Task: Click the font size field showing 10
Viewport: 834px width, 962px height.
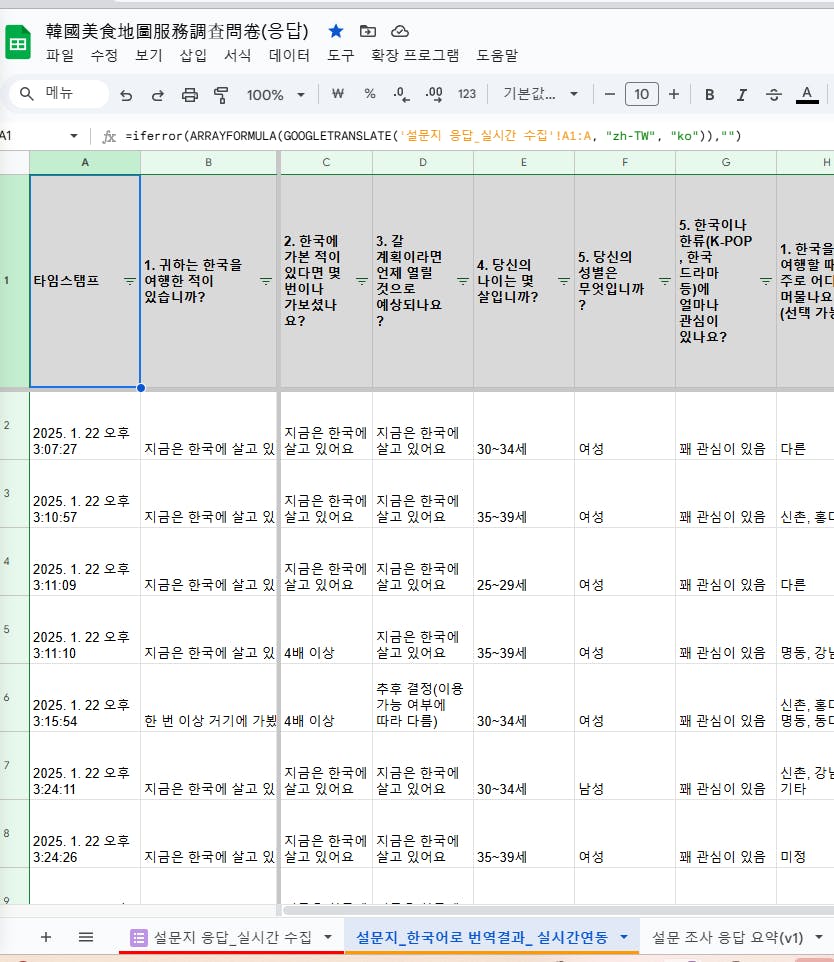Action: [x=641, y=94]
